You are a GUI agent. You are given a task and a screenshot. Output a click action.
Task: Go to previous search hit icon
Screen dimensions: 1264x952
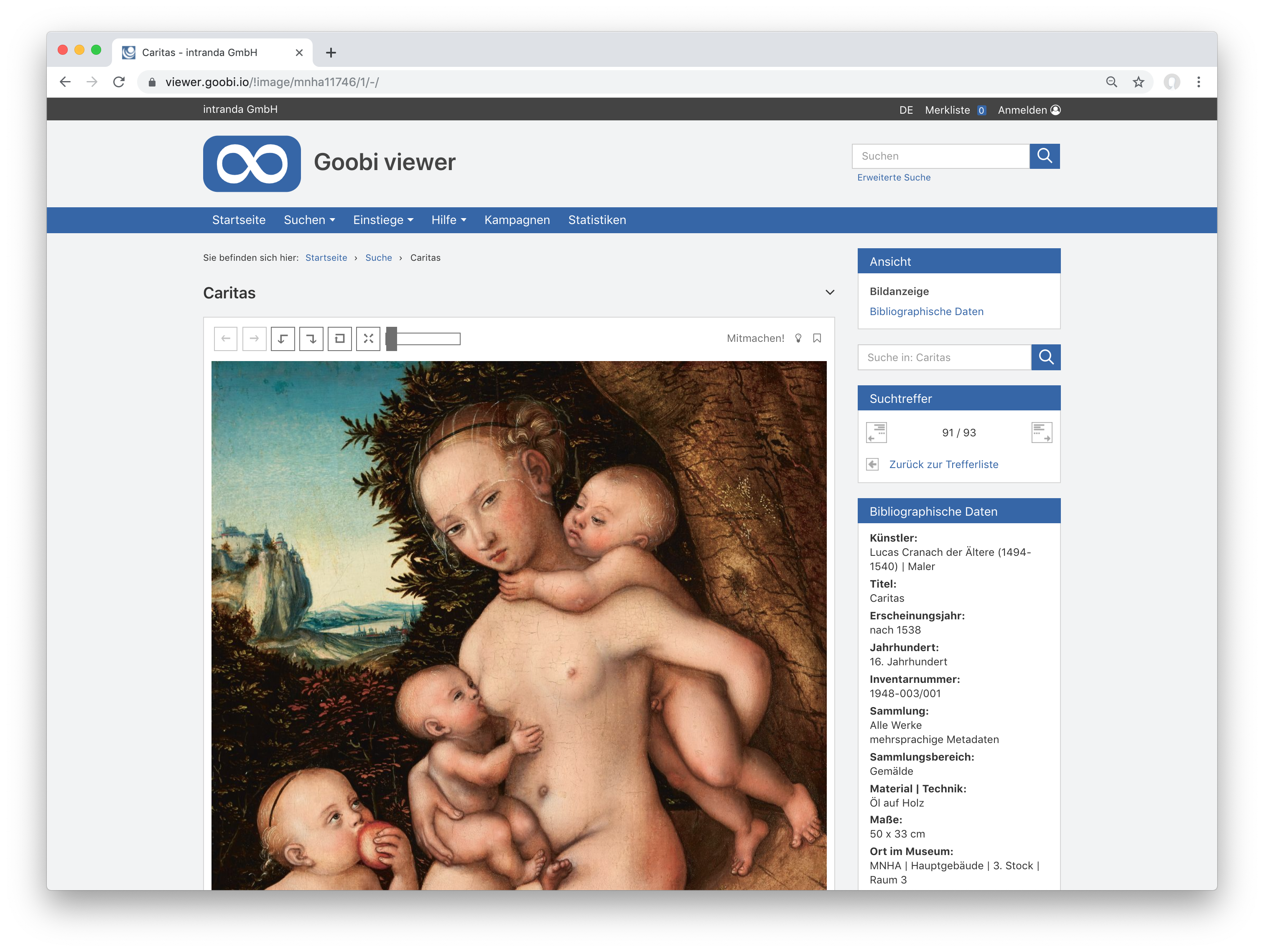876,433
